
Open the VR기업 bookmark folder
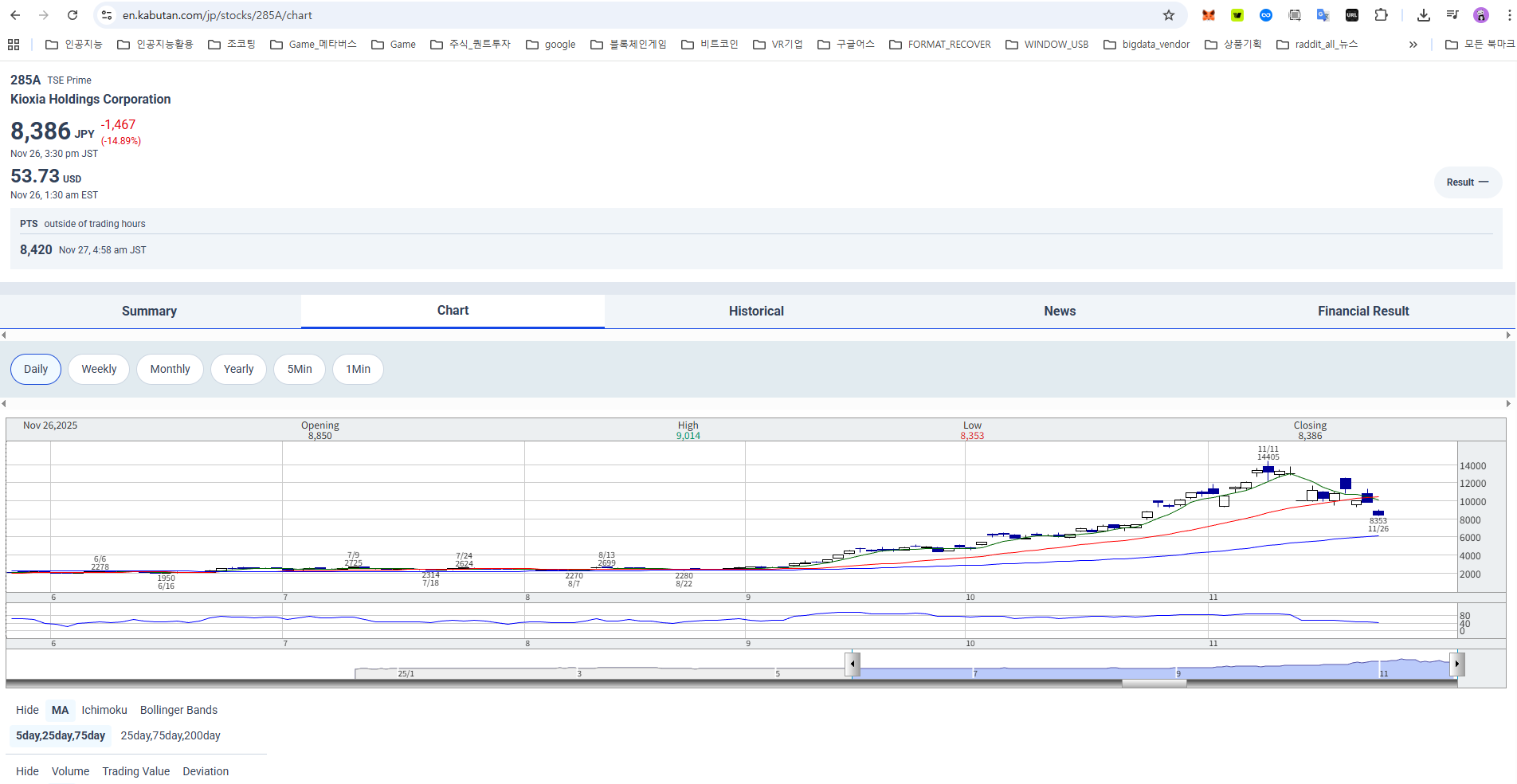coord(778,45)
